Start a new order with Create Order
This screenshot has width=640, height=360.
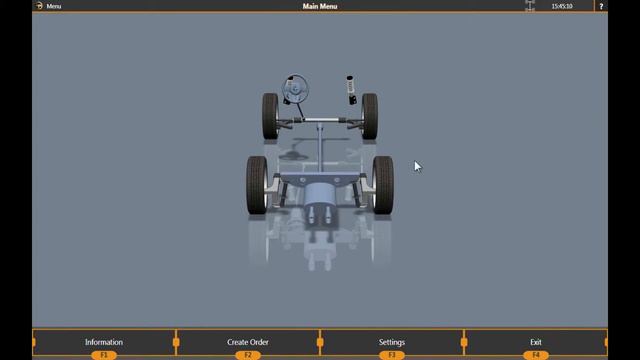coord(248,342)
